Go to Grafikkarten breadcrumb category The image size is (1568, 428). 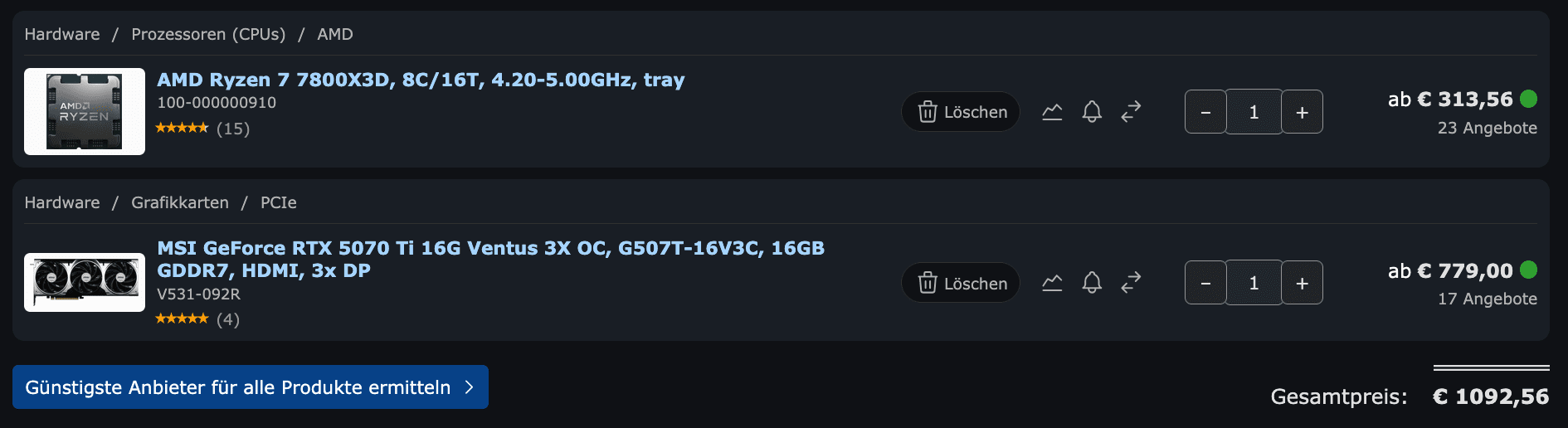[x=180, y=202]
